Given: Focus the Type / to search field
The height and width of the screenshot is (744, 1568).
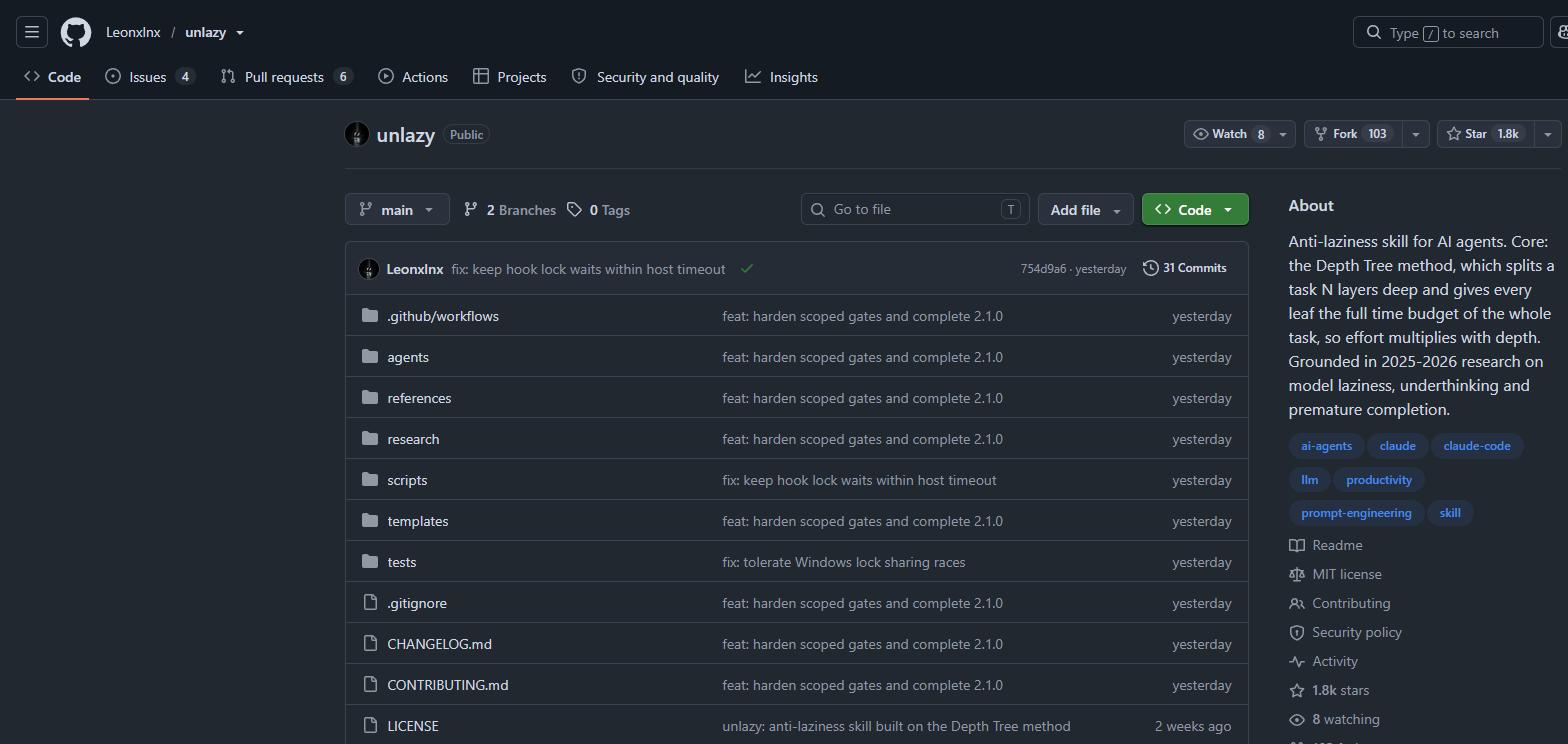Looking at the screenshot, I should click(1448, 32).
